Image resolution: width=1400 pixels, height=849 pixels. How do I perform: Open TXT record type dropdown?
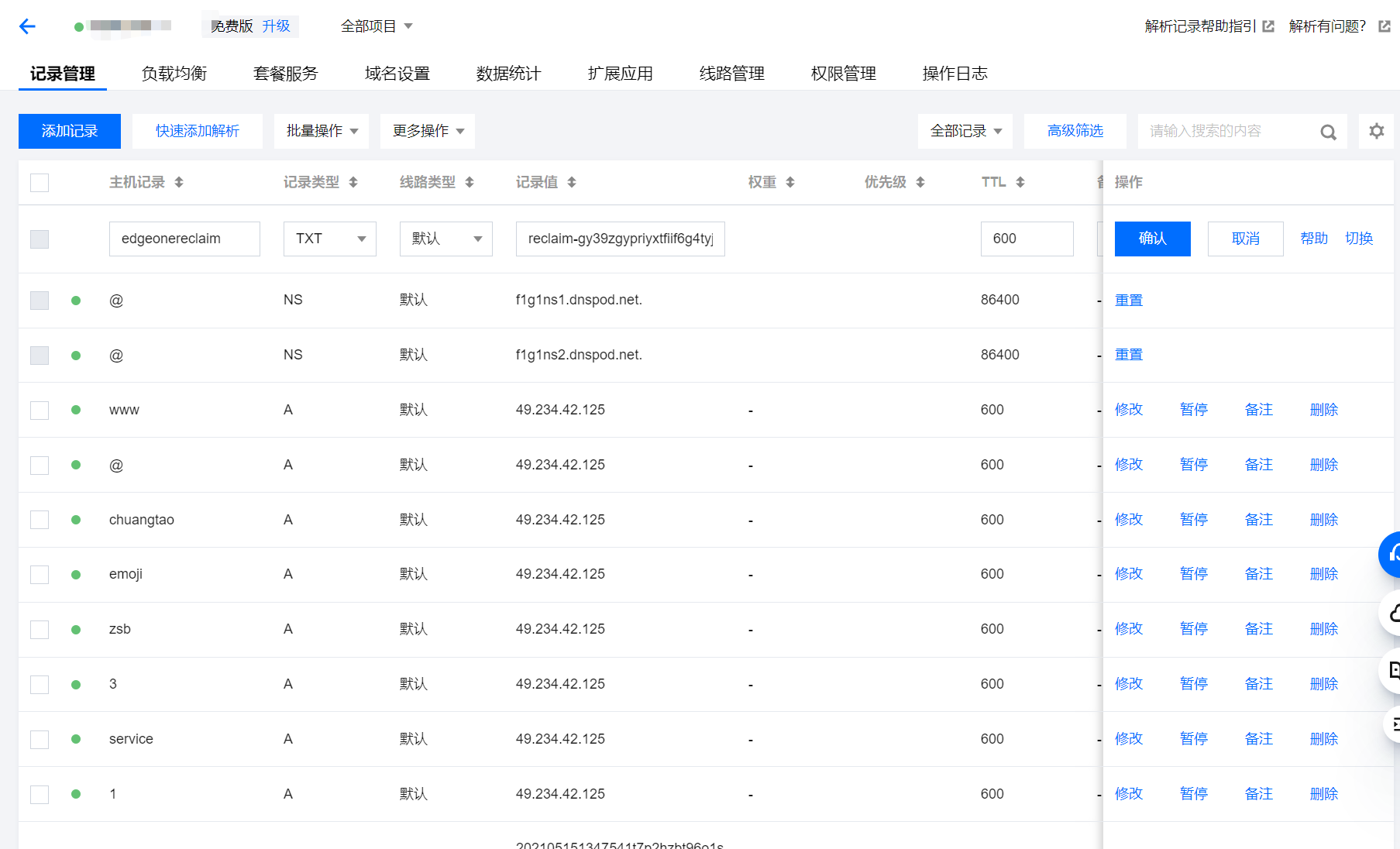pos(330,239)
